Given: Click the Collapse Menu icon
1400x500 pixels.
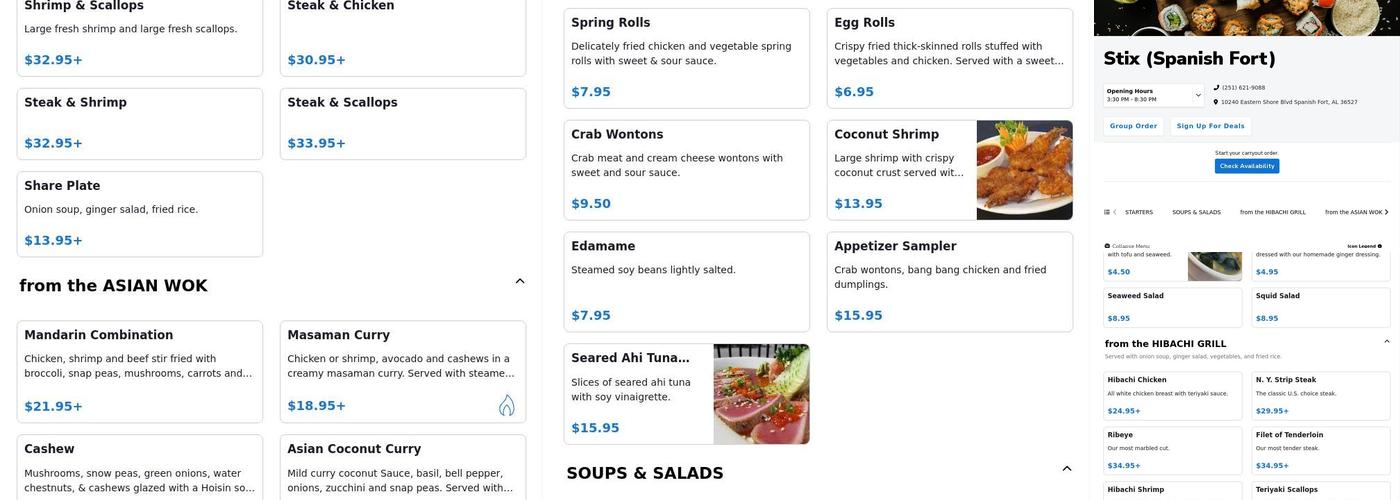Looking at the screenshot, I should (x=1107, y=246).
